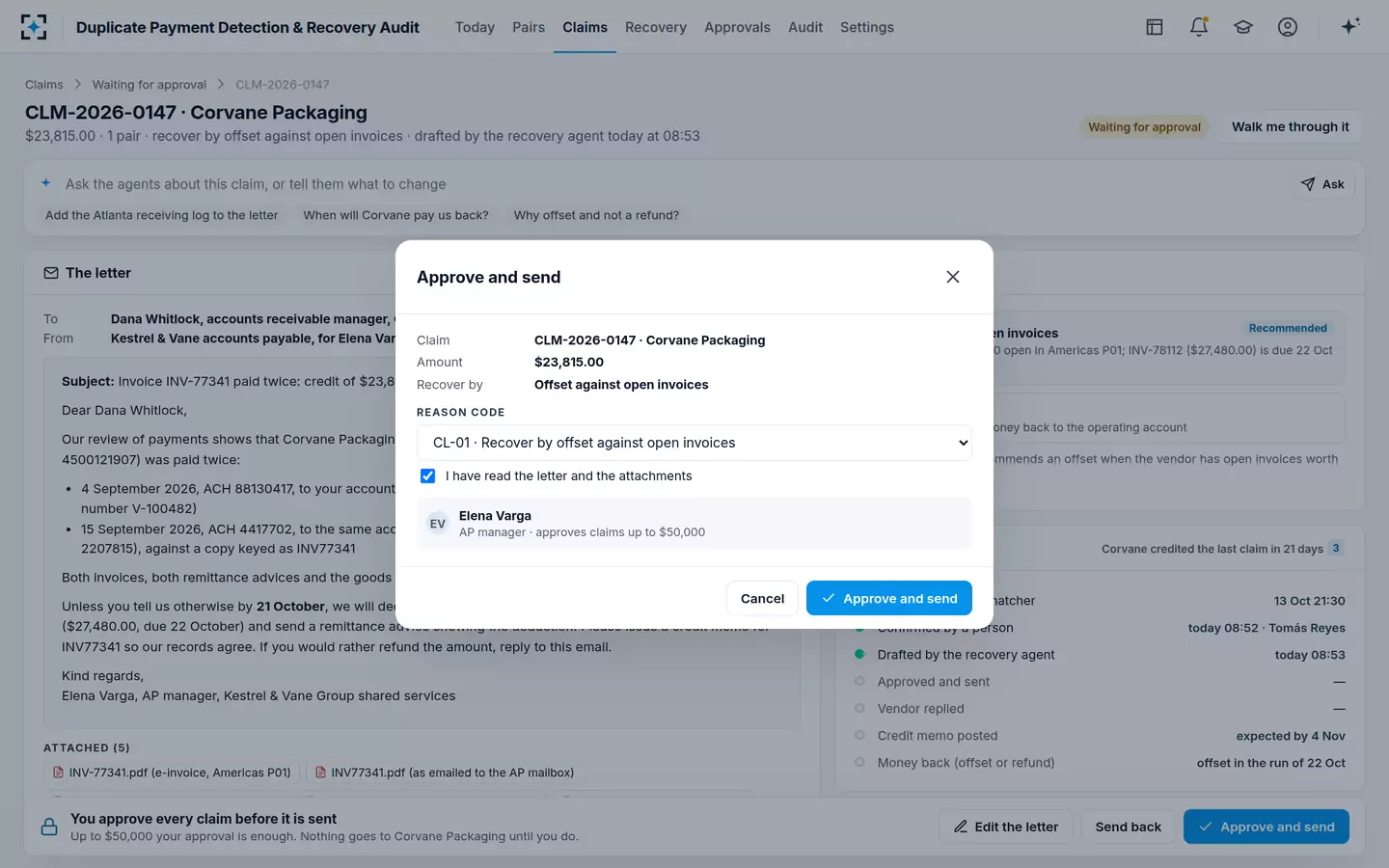
Task: Click the EV avatar for Elena Varga
Action: (x=438, y=524)
